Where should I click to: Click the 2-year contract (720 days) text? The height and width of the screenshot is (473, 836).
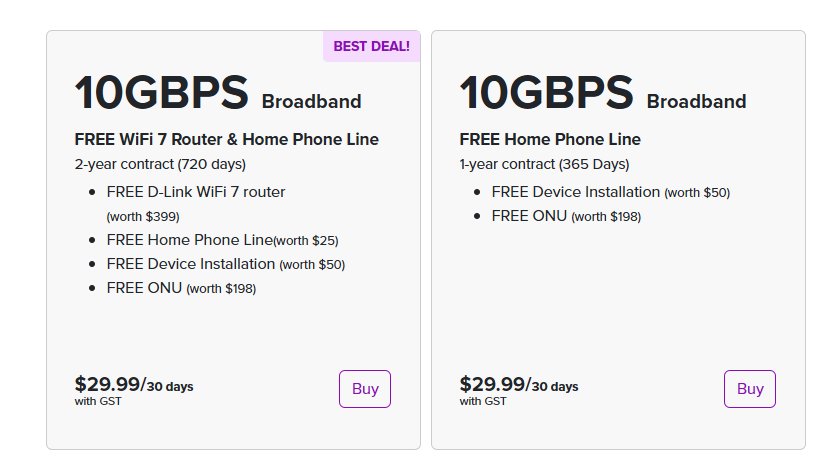coord(160,164)
